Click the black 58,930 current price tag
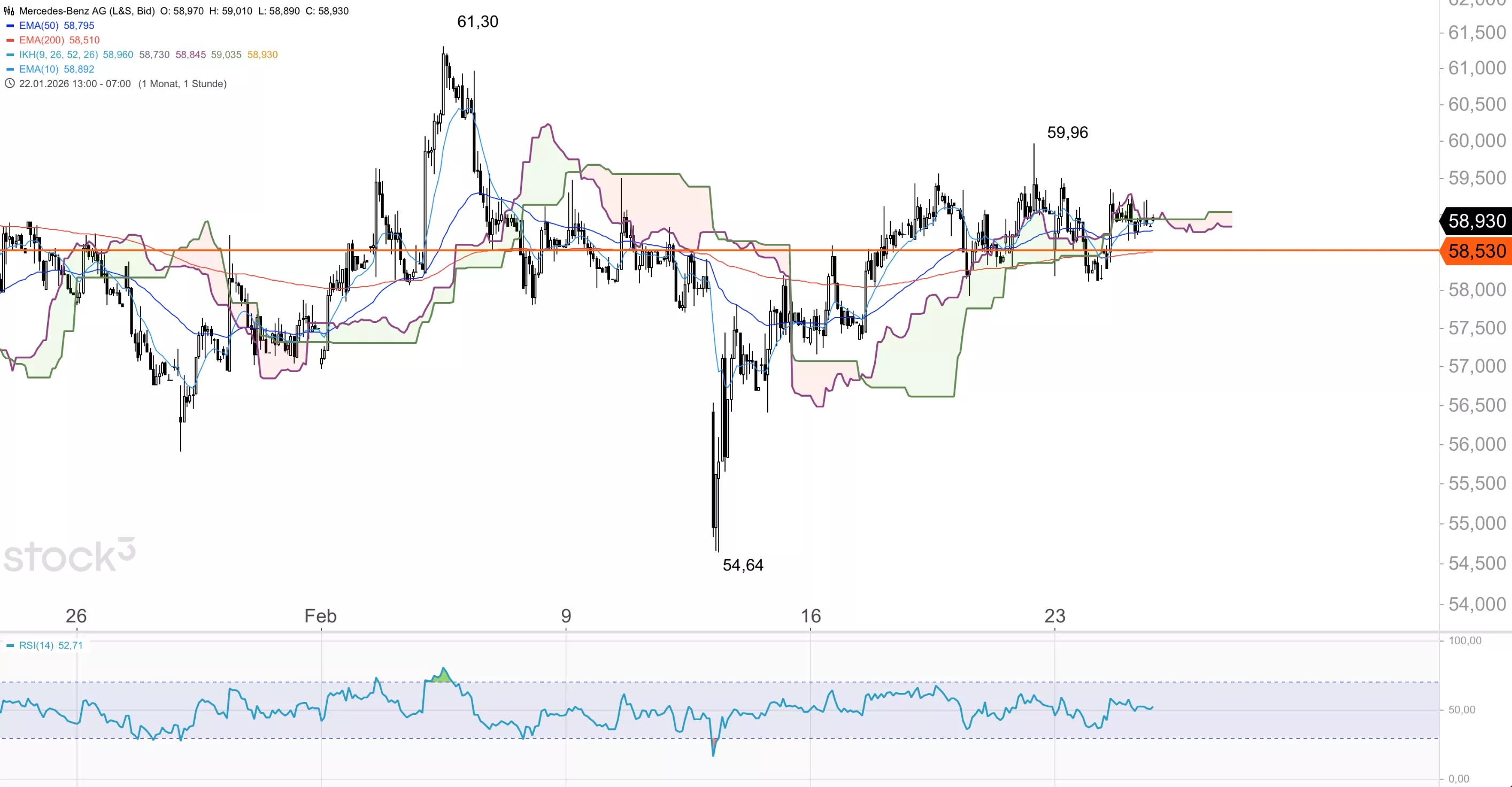The height and width of the screenshot is (787, 1512). (1476, 221)
